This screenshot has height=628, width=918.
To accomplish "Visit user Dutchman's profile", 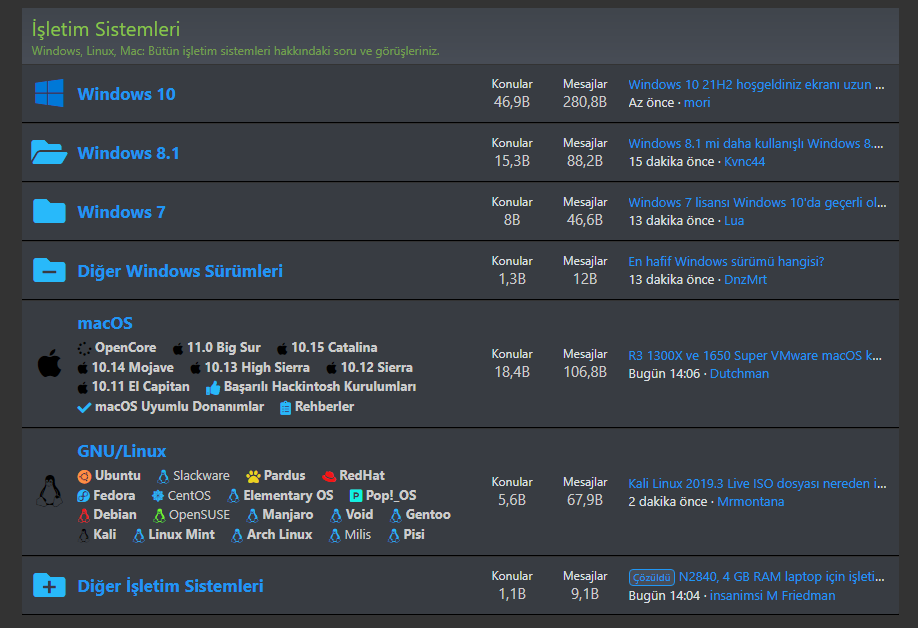I will pos(739,374).
